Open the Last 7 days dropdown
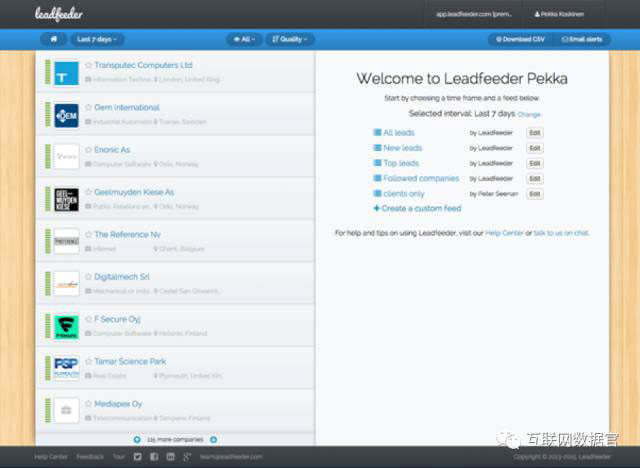This screenshot has height=468, width=640. [x=98, y=39]
